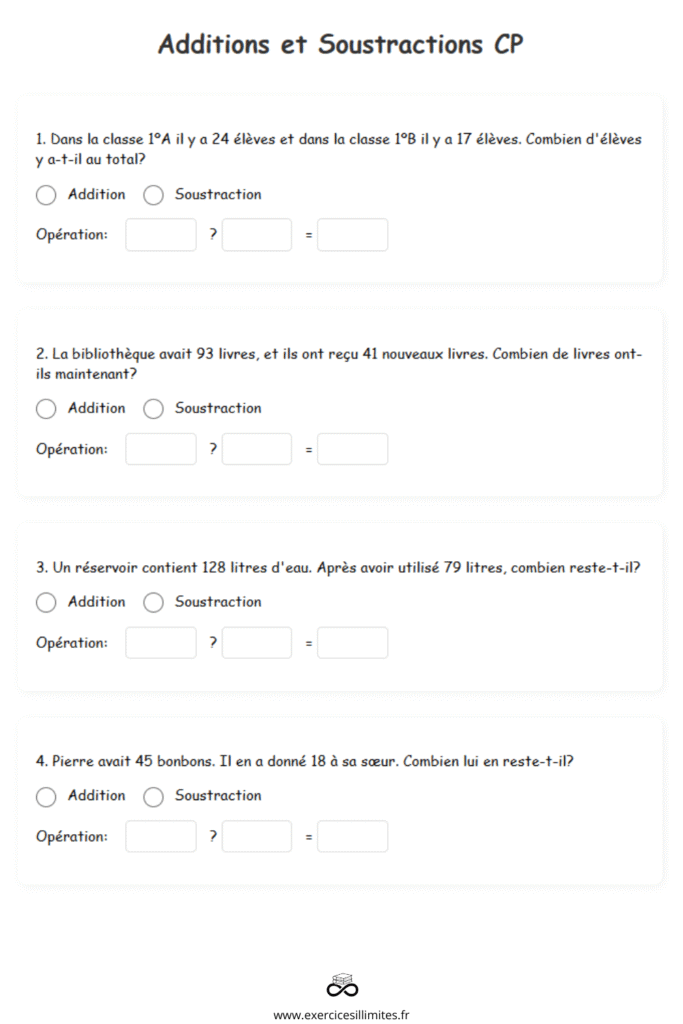Focus first operand field in question 2
Viewport: 683px width, 1024px height.
(x=161, y=449)
